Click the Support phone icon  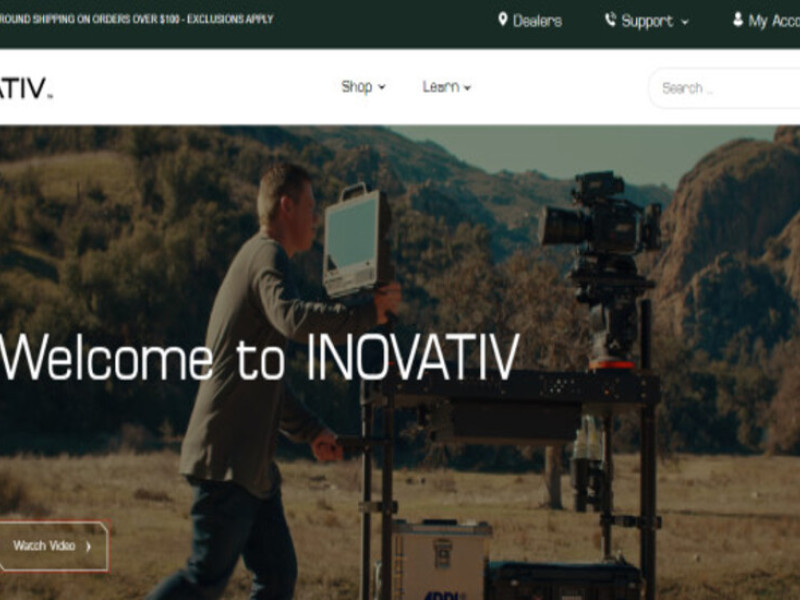[610, 20]
